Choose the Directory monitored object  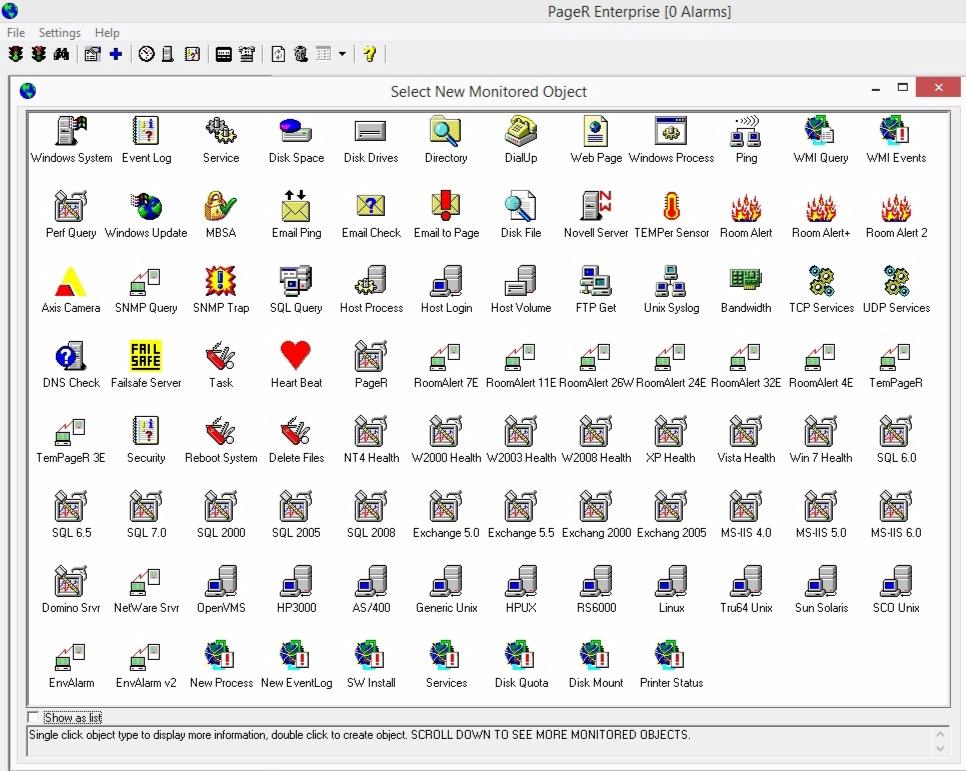tap(446, 131)
